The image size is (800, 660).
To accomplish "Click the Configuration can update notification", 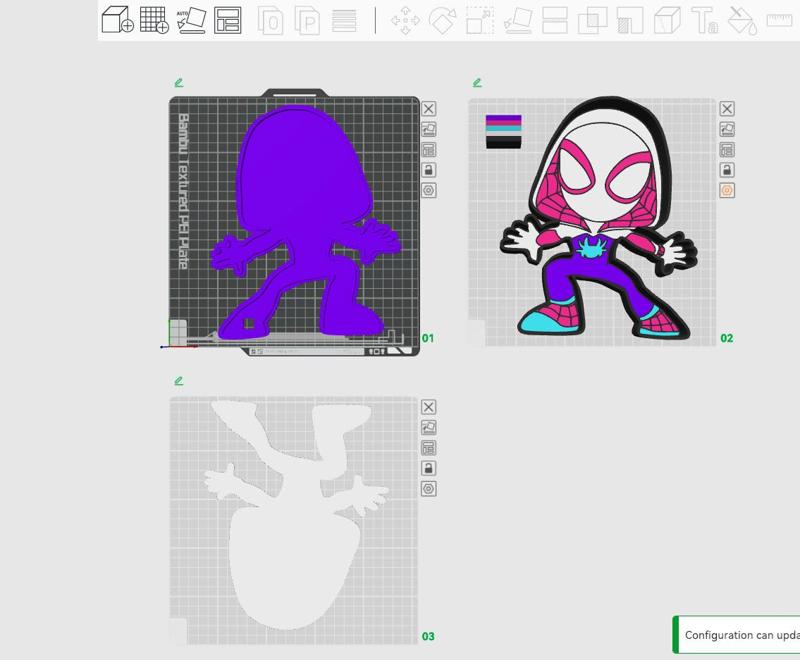I will coord(736,635).
